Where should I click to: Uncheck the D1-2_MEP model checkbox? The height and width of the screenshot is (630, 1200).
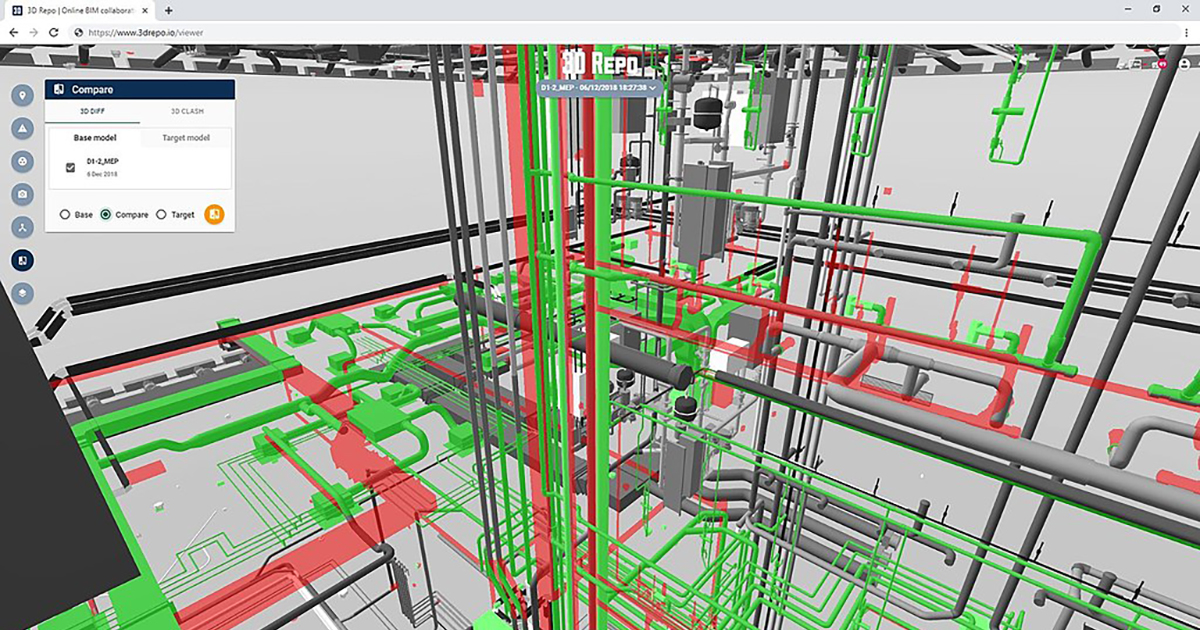[x=70, y=167]
